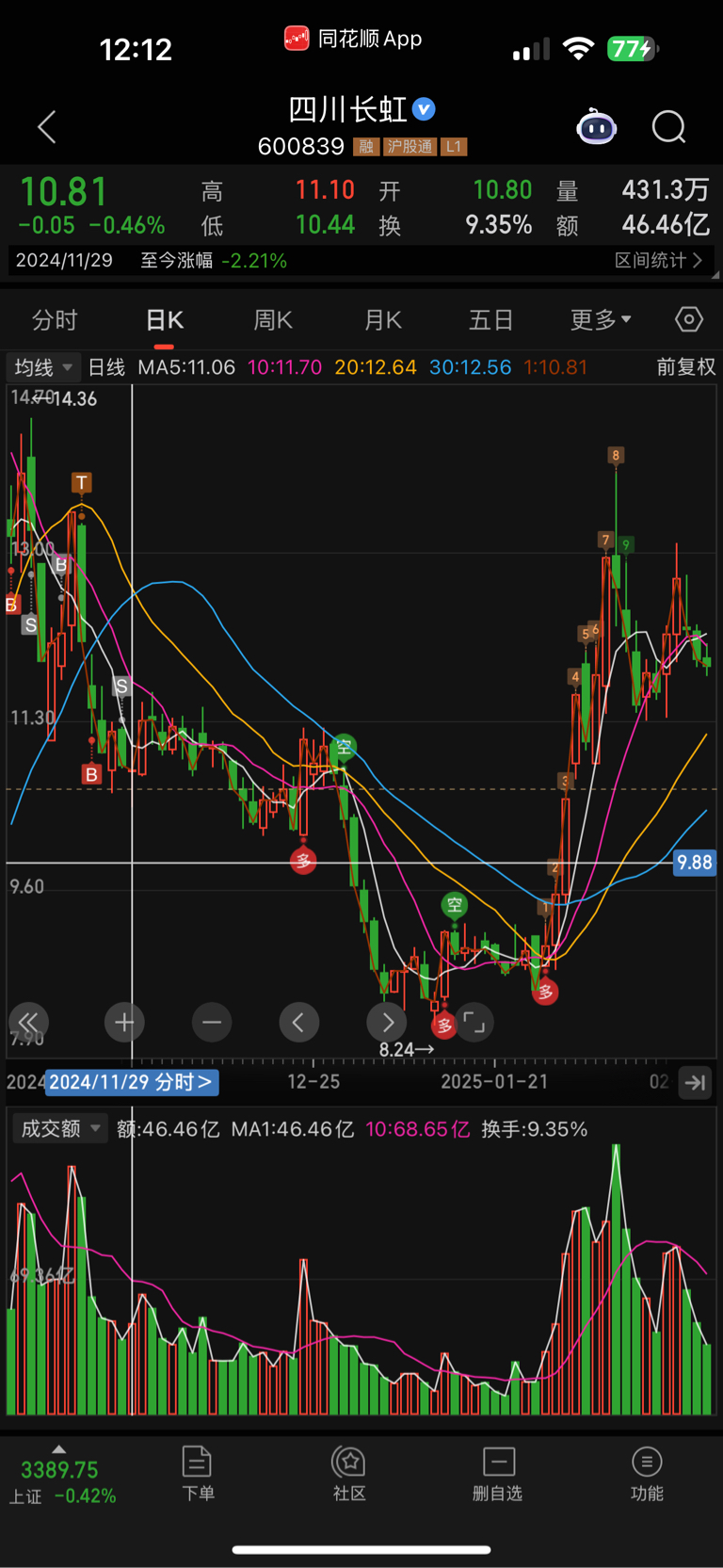
Task: Open 功能 functions menu
Action: pos(647,1474)
